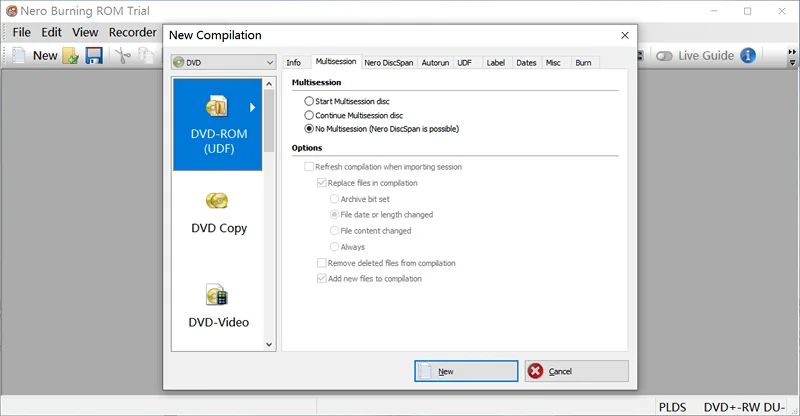The width and height of the screenshot is (800, 416).
Task: Switch to the UDF tab
Action: pos(464,63)
